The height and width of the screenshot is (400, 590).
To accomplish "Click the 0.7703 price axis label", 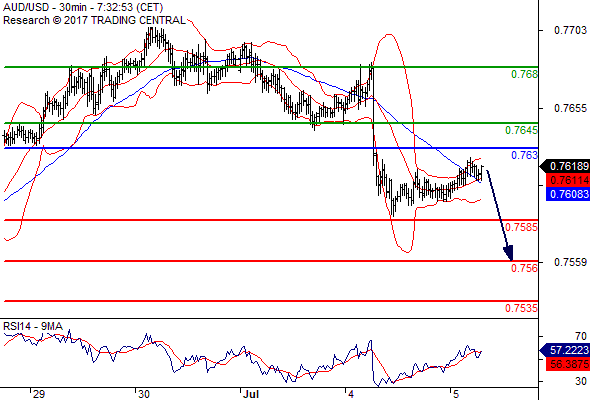I will [570, 30].
